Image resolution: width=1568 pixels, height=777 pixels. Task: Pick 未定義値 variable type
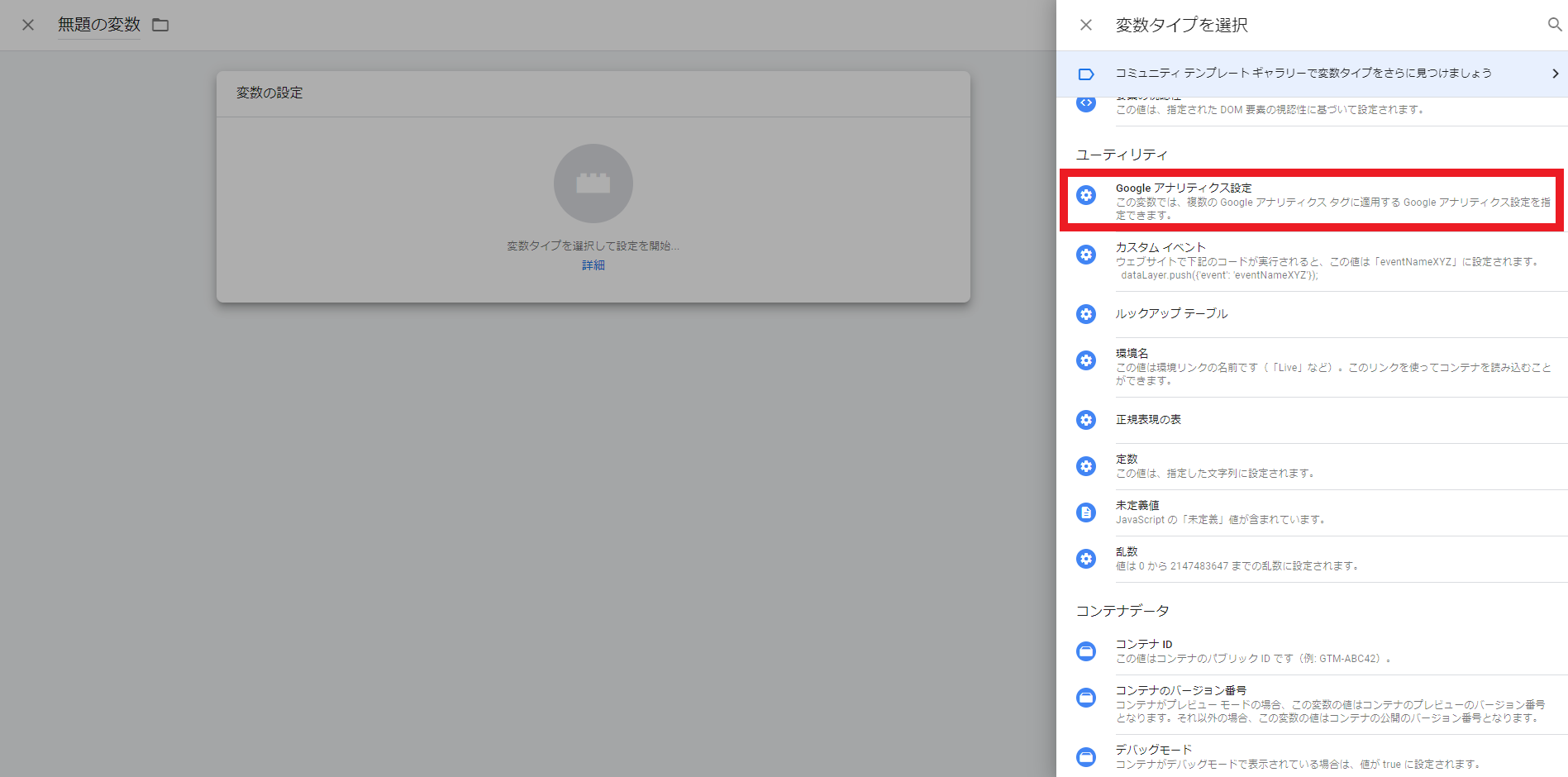tap(1312, 512)
